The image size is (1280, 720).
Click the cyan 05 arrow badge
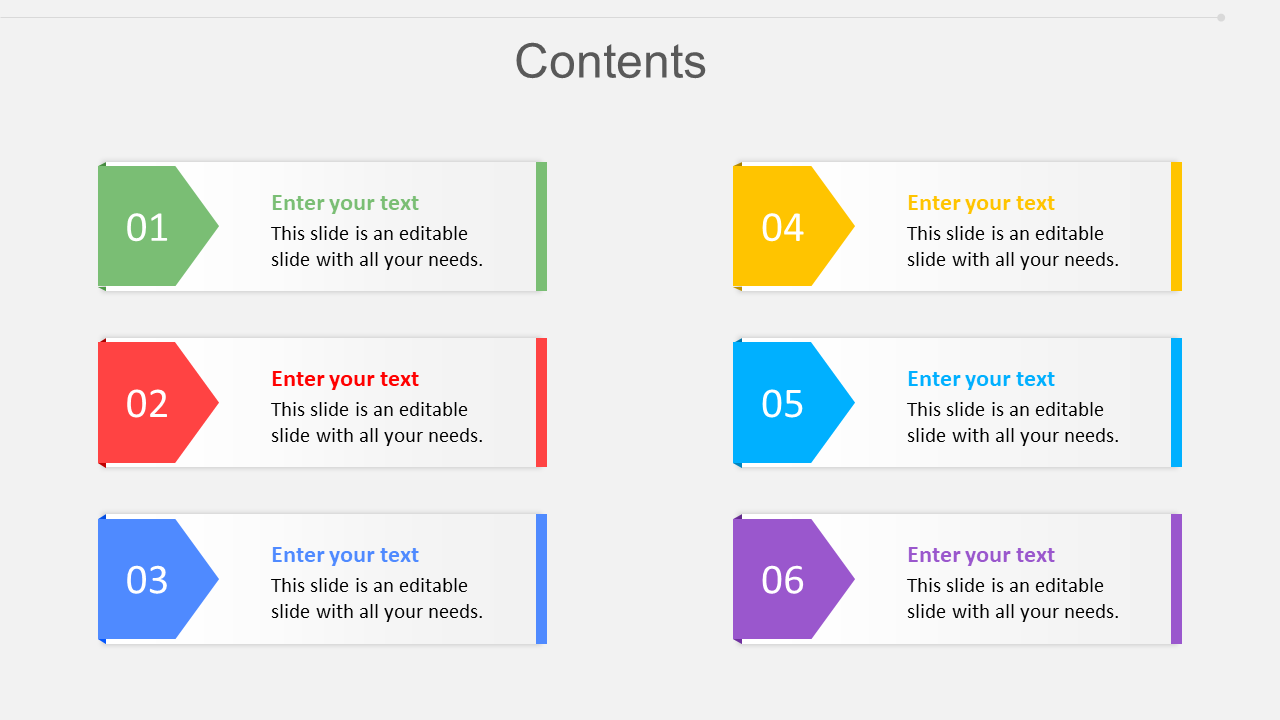(786, 403)
